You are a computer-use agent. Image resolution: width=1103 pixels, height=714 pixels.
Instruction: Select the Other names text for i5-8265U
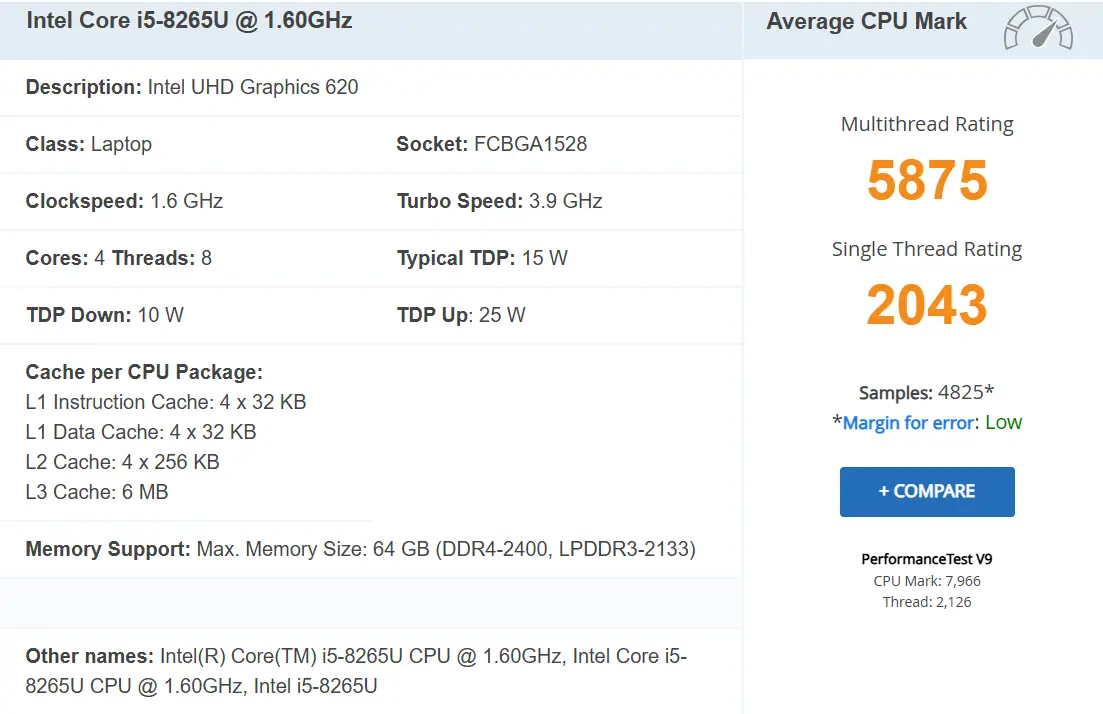354,656
